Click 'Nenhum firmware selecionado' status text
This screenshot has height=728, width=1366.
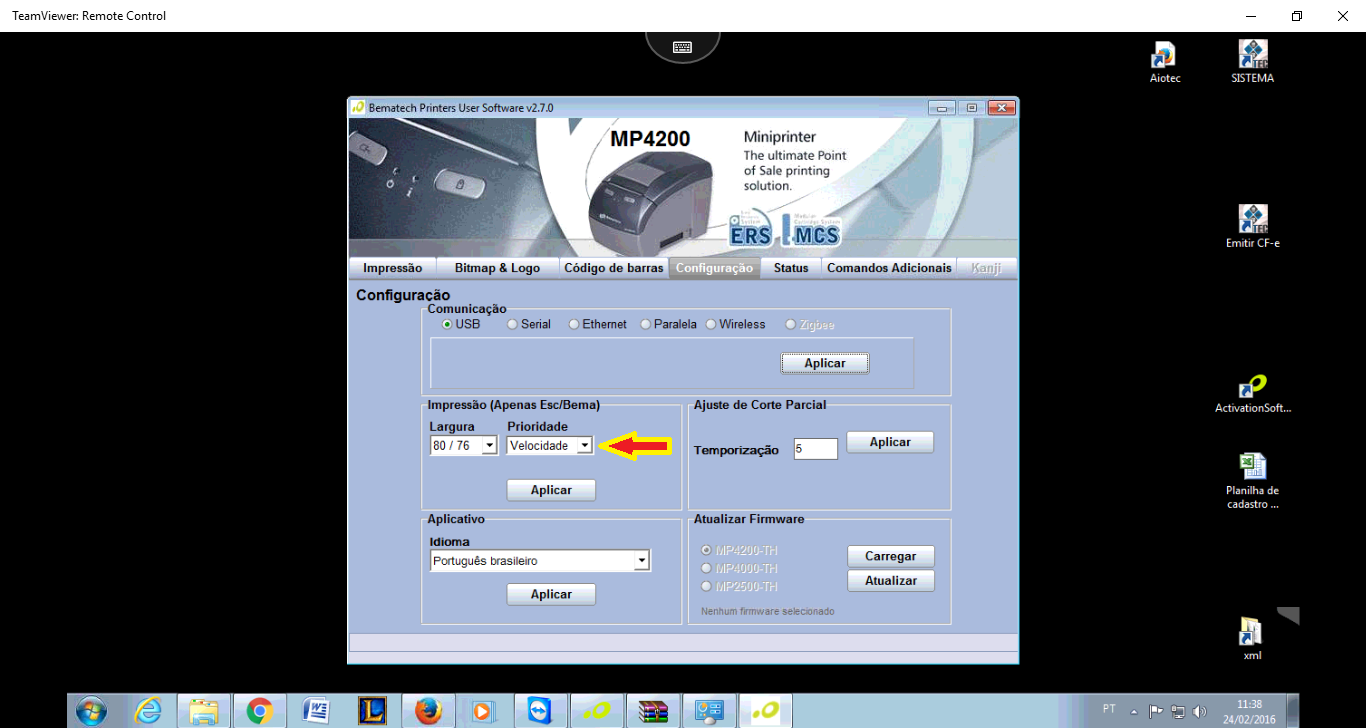(x=767, y=611)
